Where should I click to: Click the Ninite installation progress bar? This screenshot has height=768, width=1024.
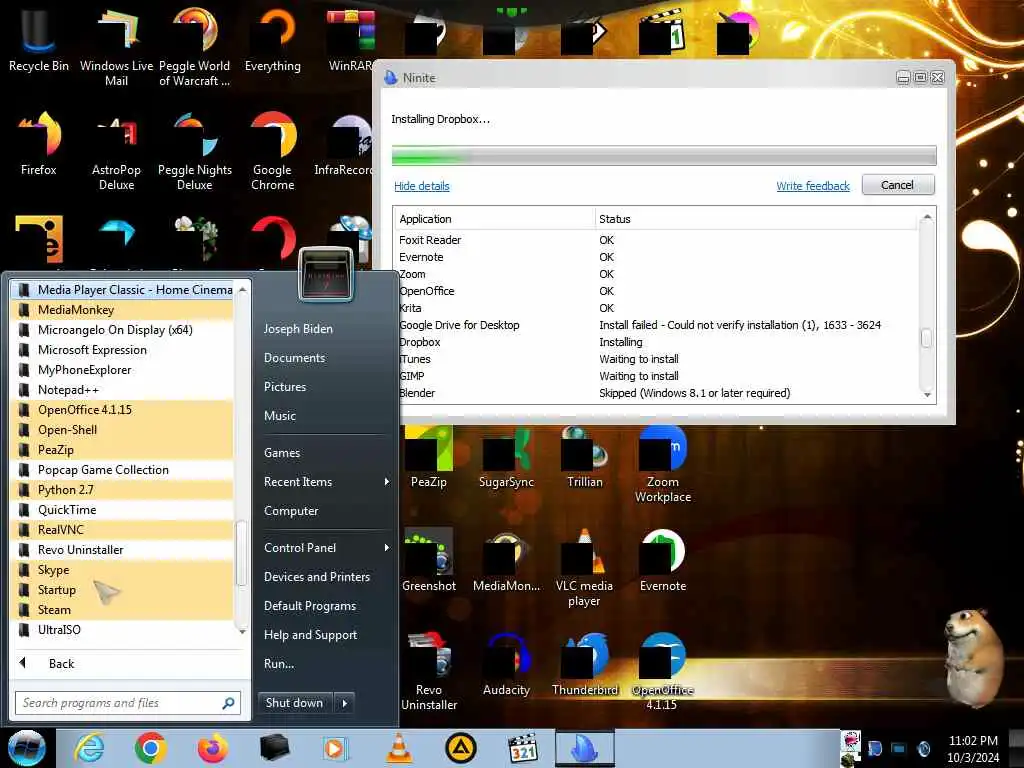click(x=664, y=155)
